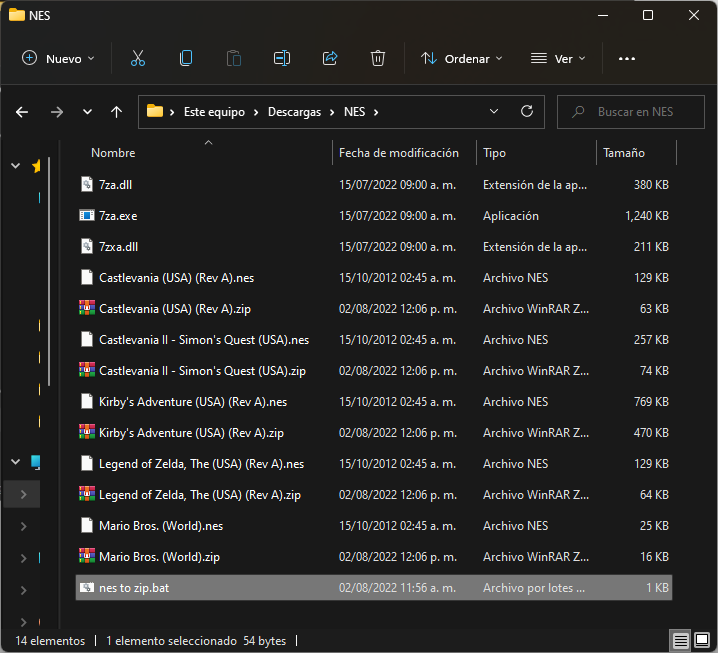
Task: Open recent locations dropdown arrow
Action: pos(87,112)
